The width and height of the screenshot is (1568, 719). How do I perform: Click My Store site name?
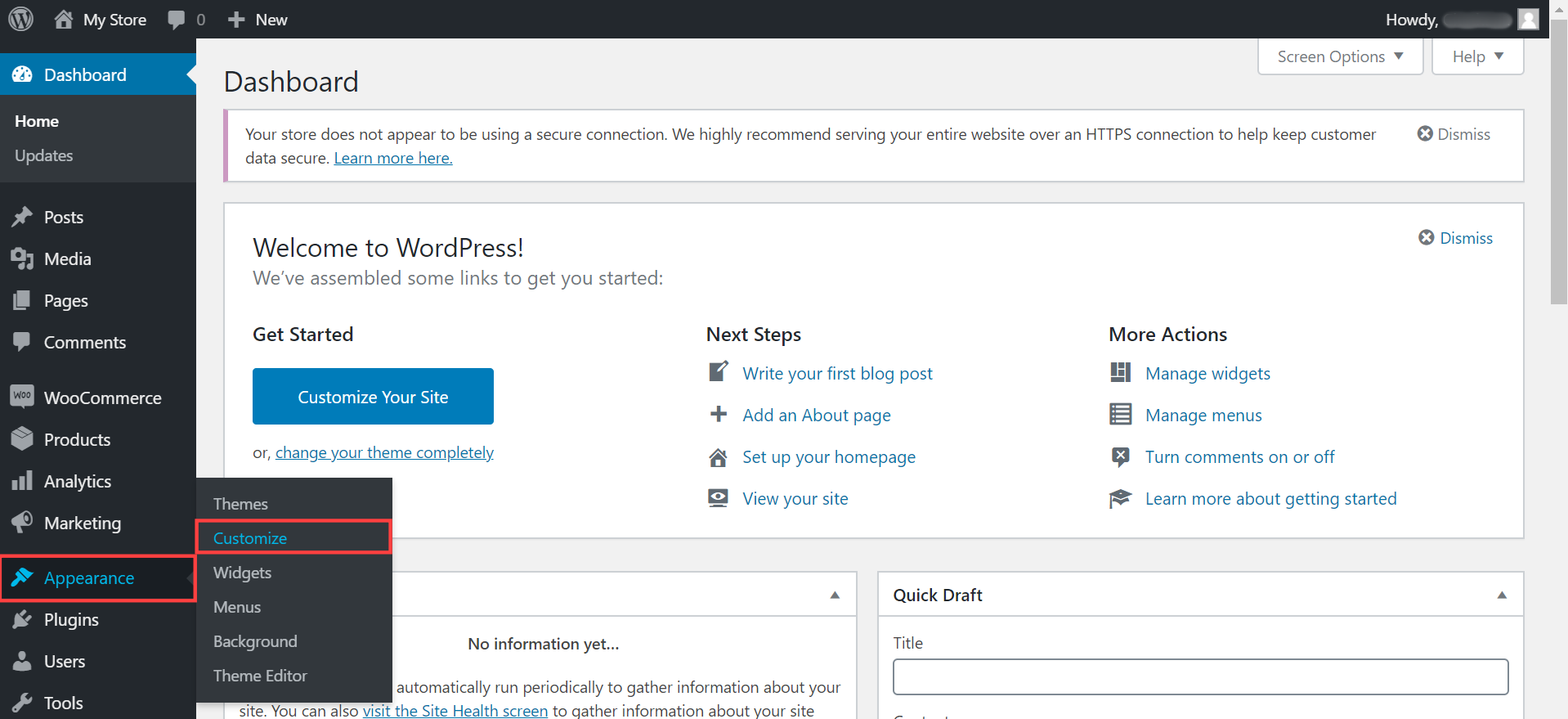pos(114,20)
